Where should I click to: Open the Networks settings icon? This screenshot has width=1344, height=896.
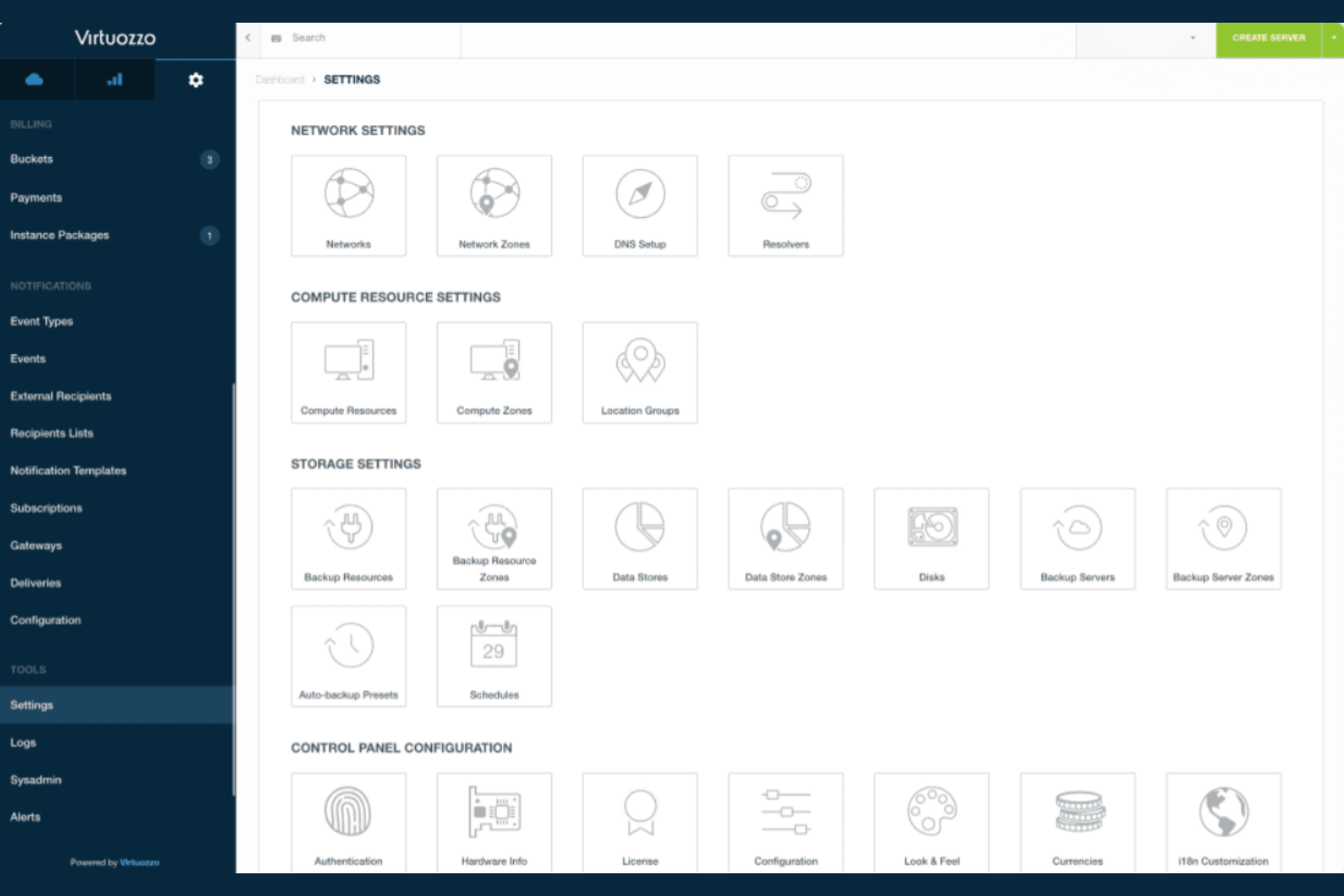click(349, 204)
